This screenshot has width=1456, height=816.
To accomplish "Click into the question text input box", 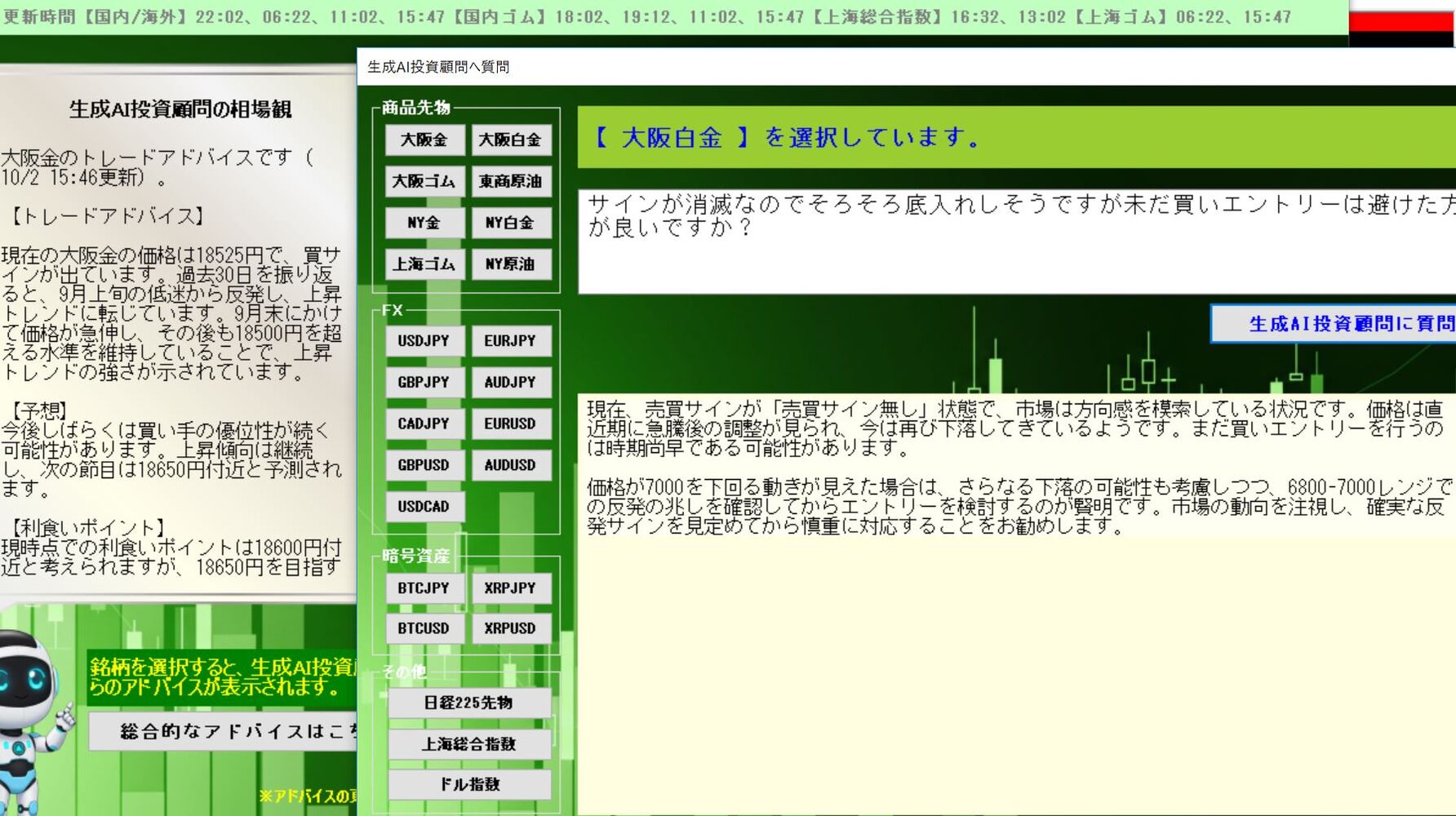I will pos(1017,242).
